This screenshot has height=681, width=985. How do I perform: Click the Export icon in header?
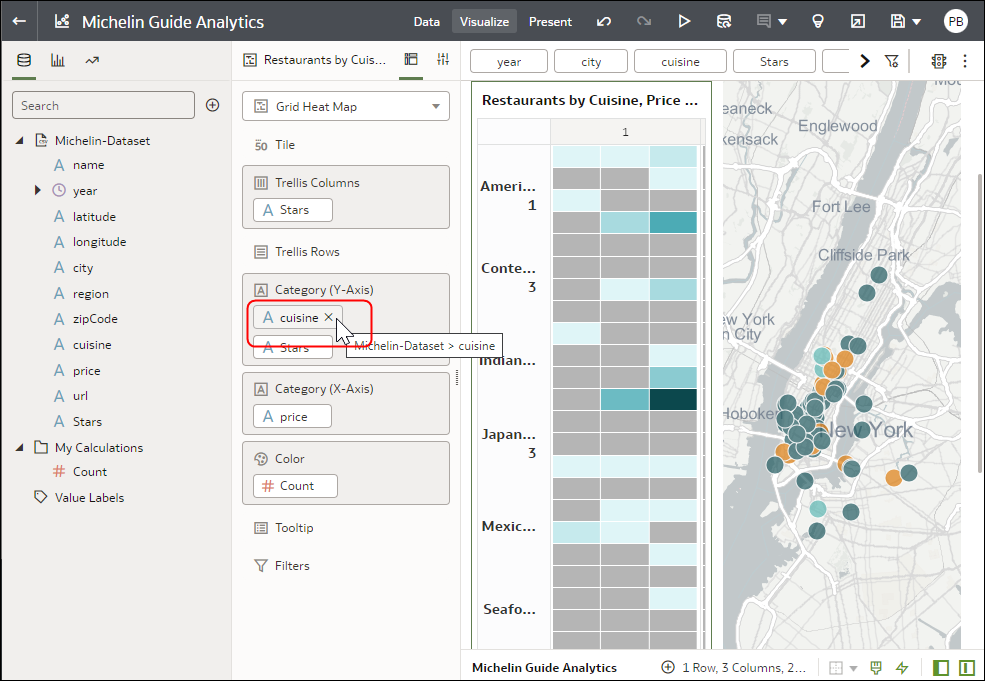(x=857, y=21)
